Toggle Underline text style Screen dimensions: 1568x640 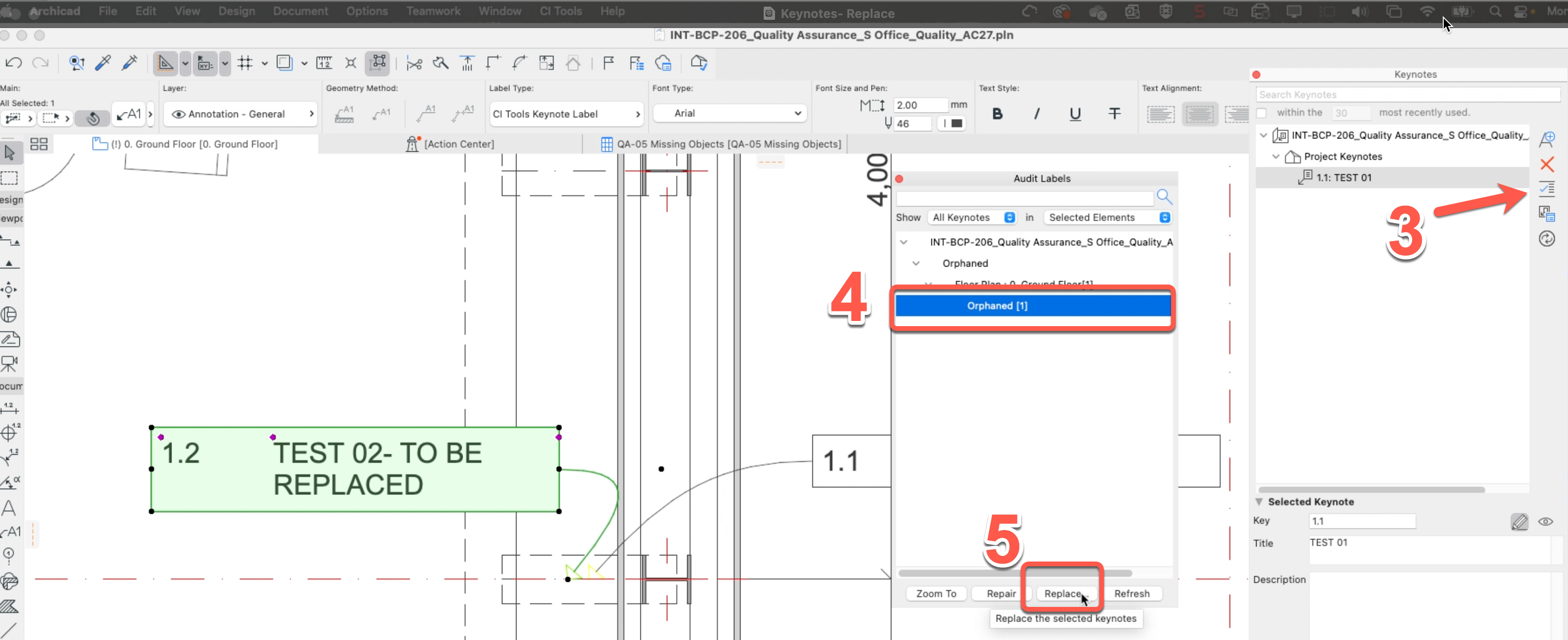pyautogui.click(x=1075, y=114)
